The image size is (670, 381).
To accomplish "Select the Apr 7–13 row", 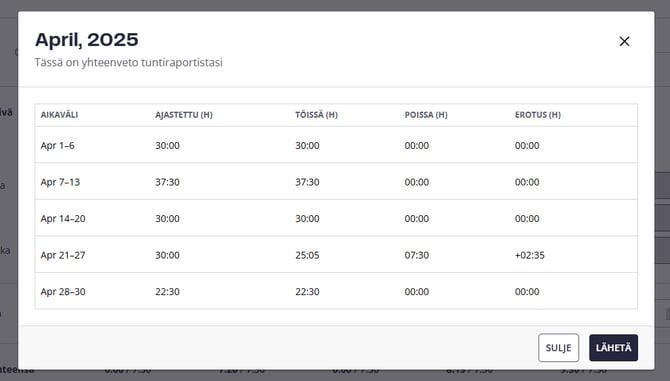I will [x=336, y=182].
